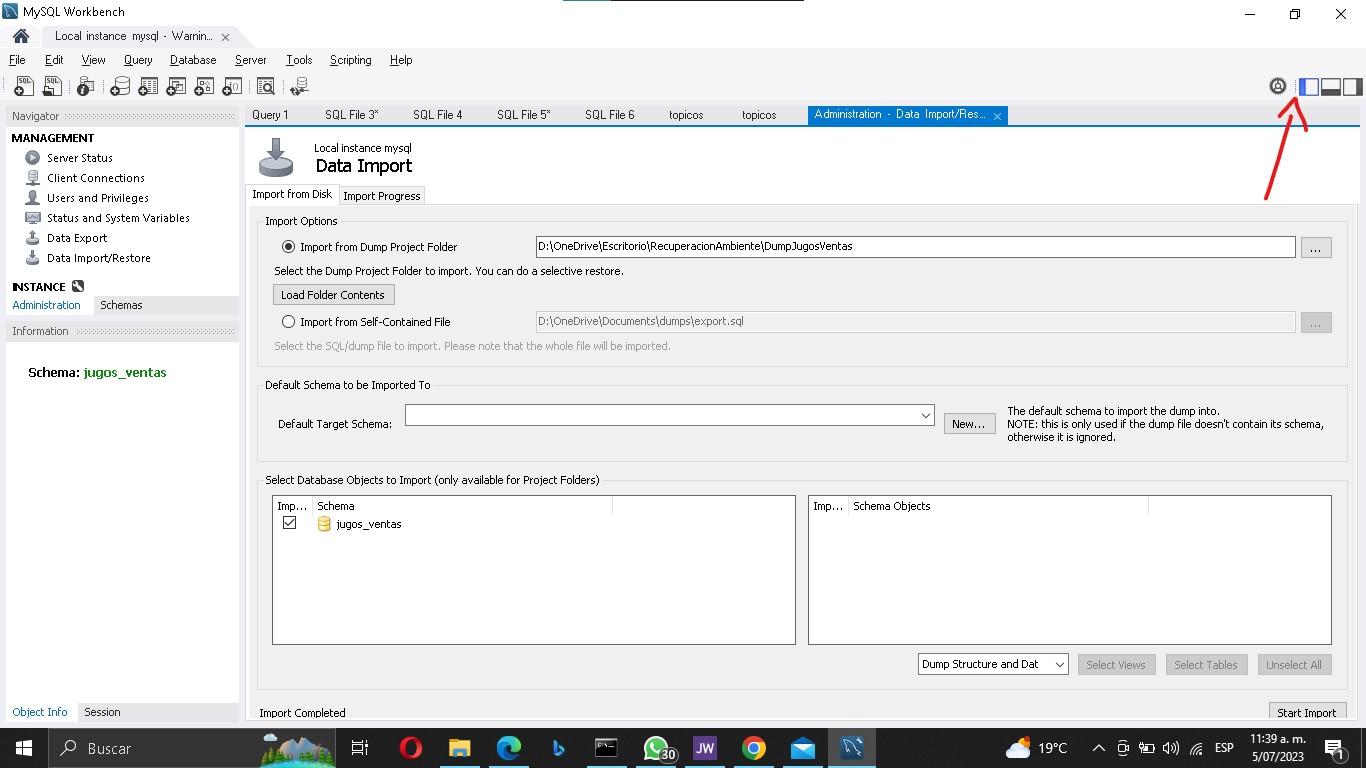The height and width of the screenshot is (768, 1366).
Task: Open the Query menu
Action: [138, 60]
